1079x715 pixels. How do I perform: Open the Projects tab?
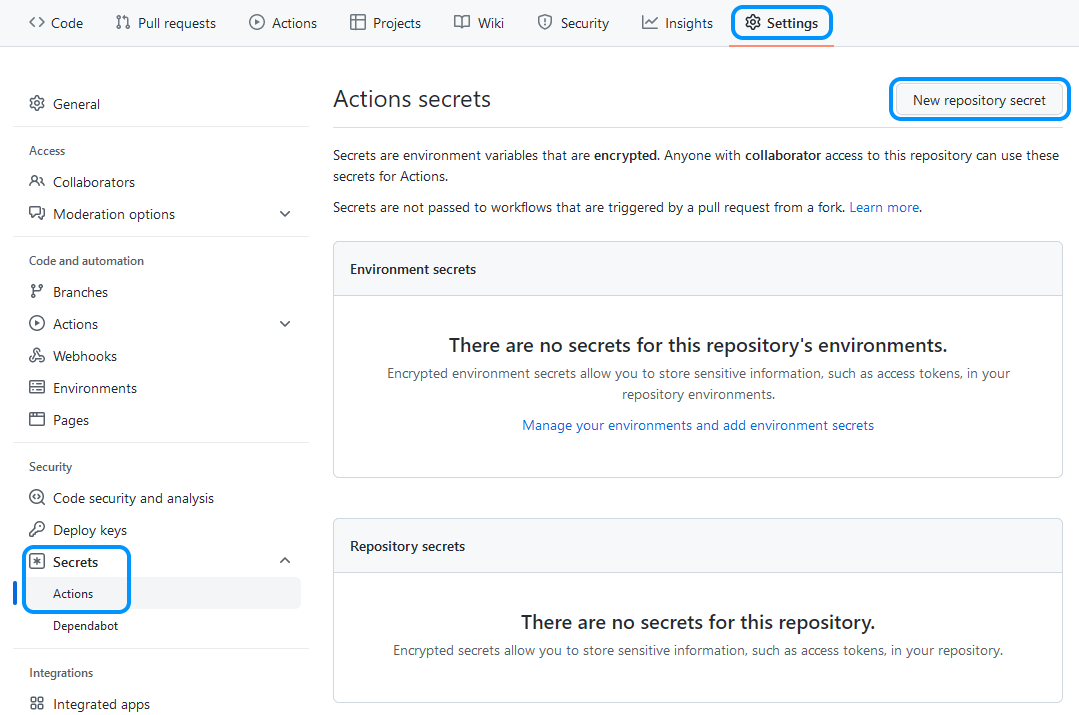[385, 23]
